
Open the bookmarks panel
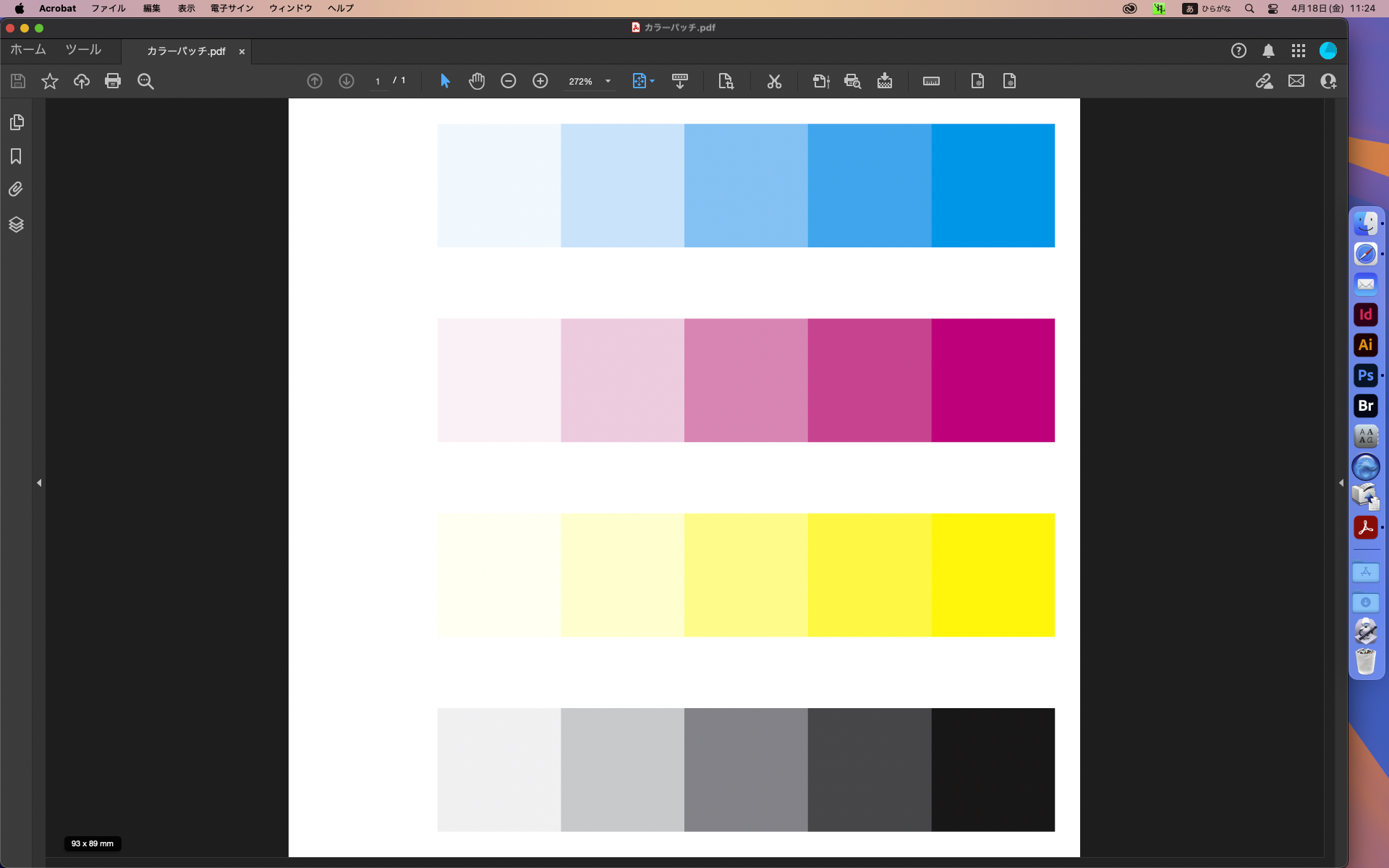click(17, 157)
